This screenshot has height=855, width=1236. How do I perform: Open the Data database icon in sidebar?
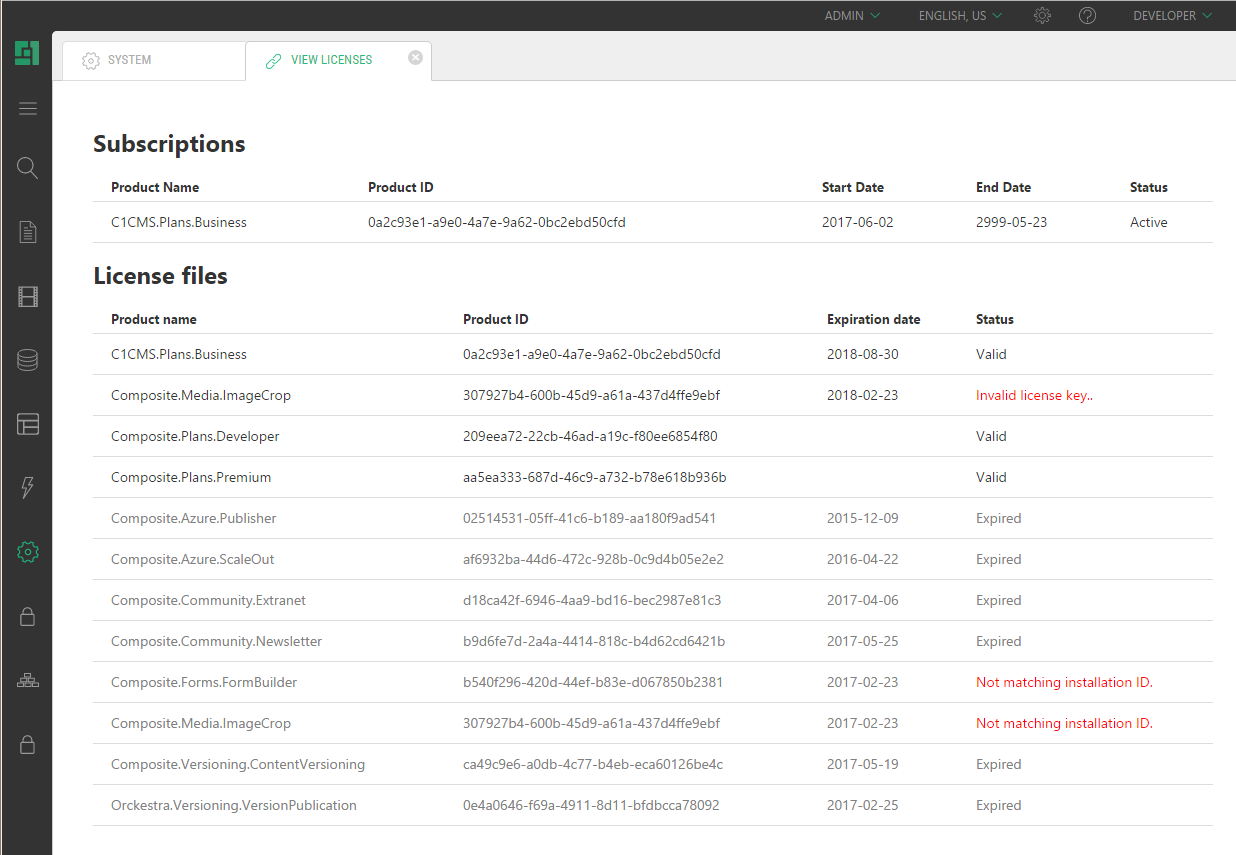[28, 360]
